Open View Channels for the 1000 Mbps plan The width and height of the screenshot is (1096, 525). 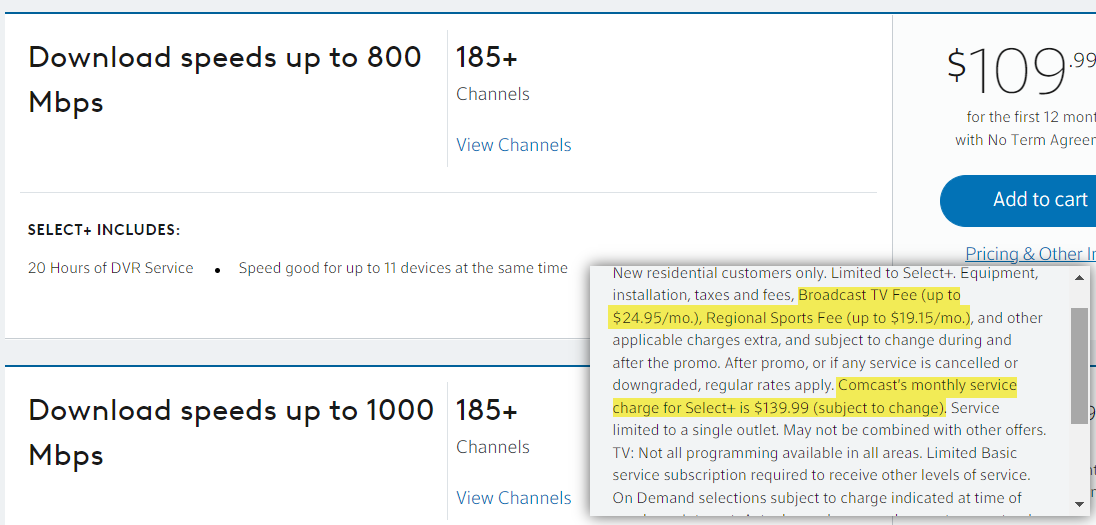[514, 498]
